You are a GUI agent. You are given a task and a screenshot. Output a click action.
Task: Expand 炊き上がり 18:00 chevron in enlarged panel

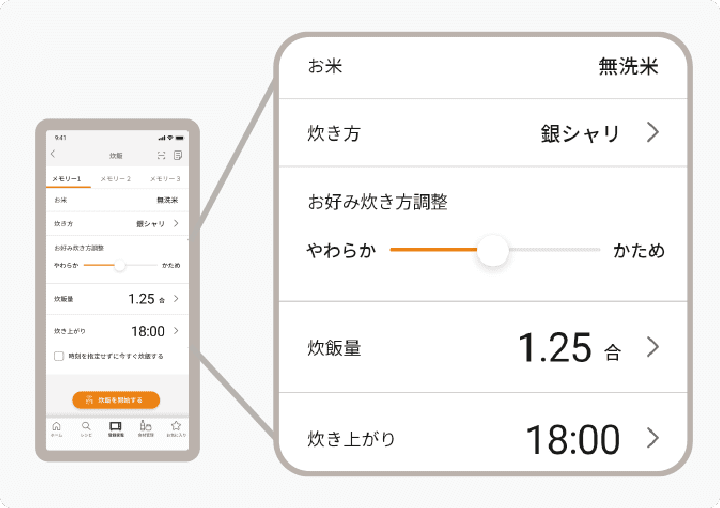652,438
